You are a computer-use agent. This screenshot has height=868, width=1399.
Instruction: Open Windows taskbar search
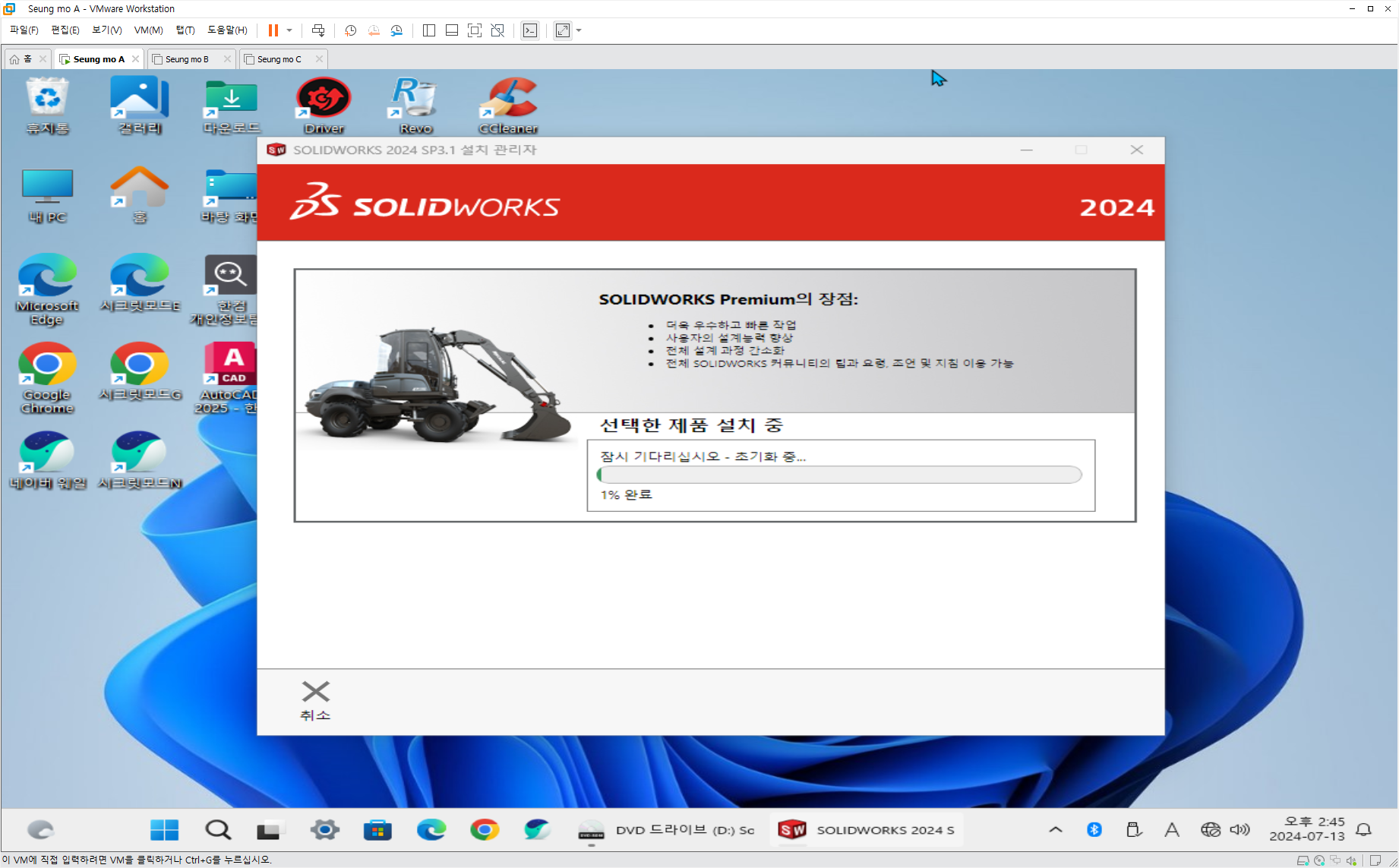point(218,830)
